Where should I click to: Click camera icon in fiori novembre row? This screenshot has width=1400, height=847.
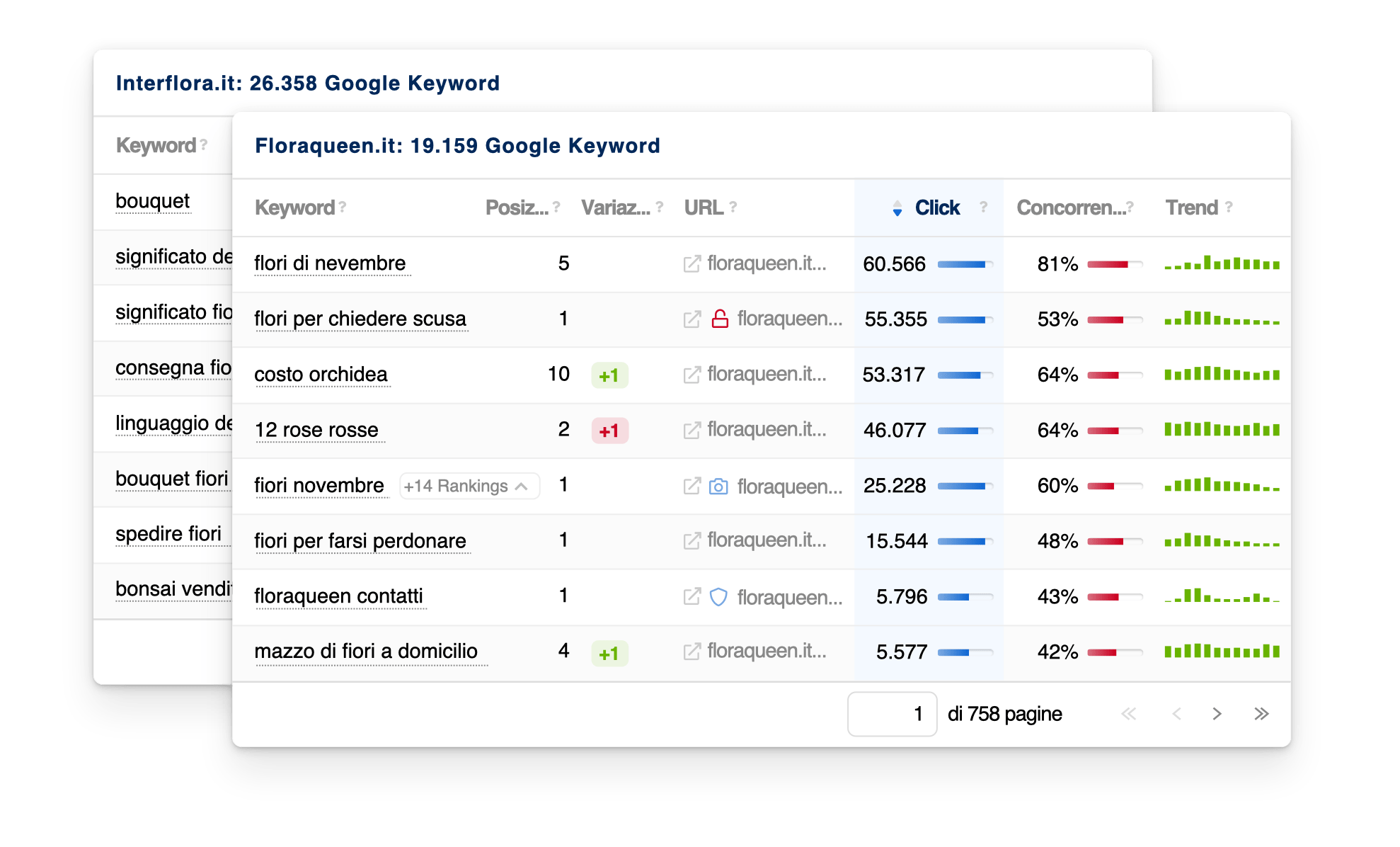718,487
